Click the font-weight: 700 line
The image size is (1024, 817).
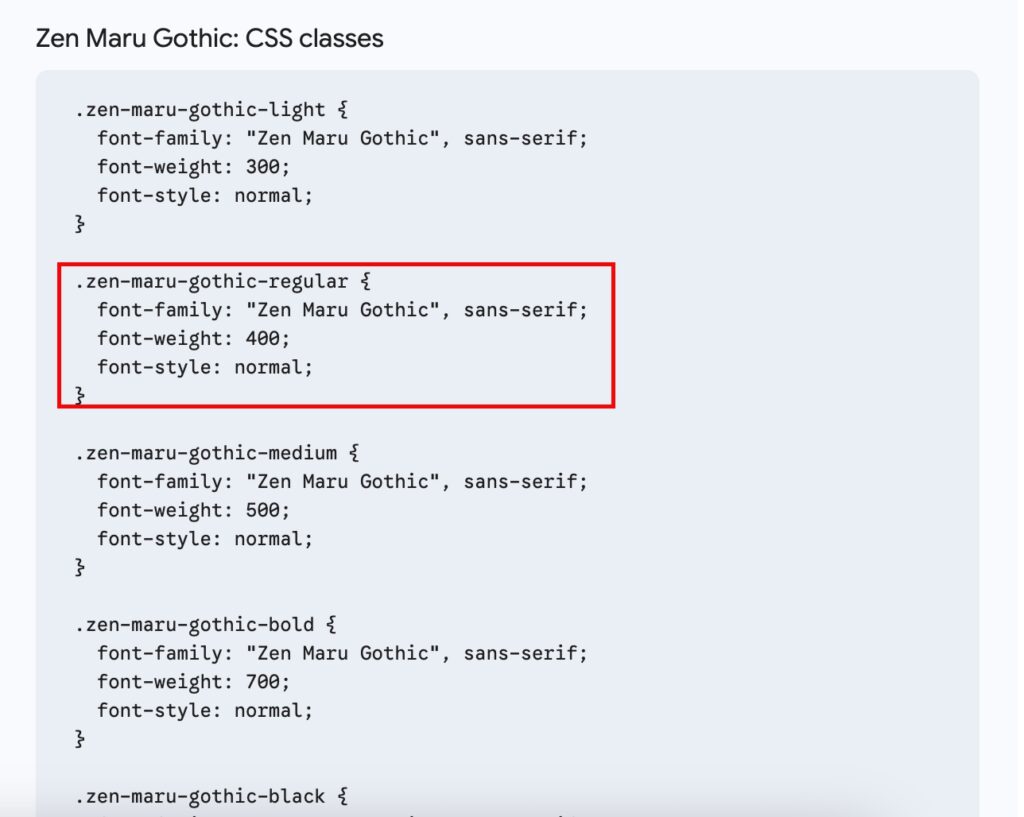[193, 682]
